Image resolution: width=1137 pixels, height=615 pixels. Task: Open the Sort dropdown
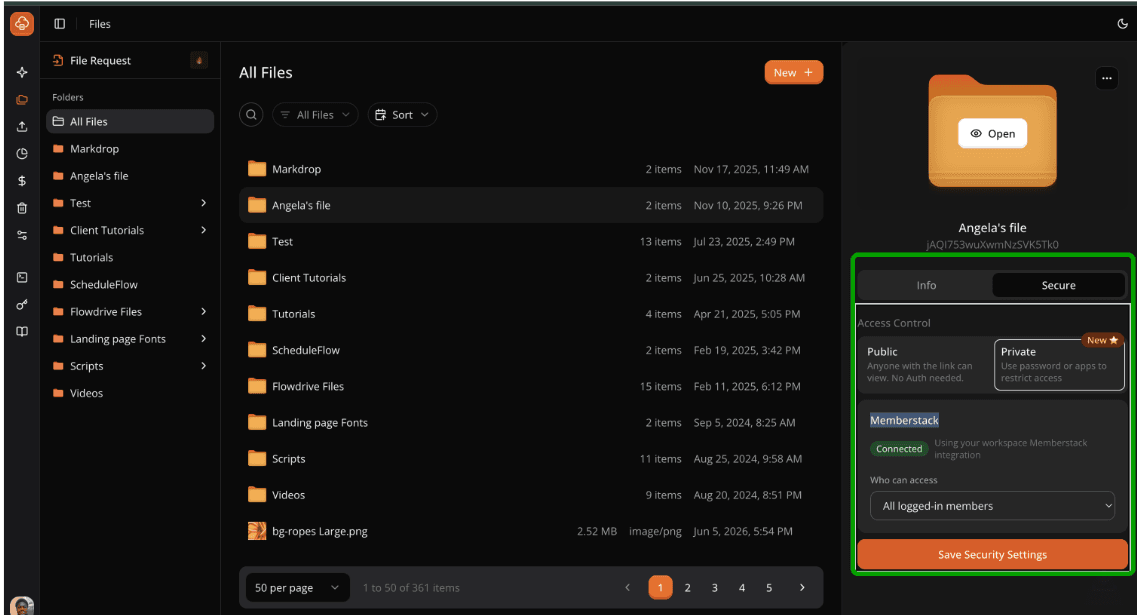402,115
